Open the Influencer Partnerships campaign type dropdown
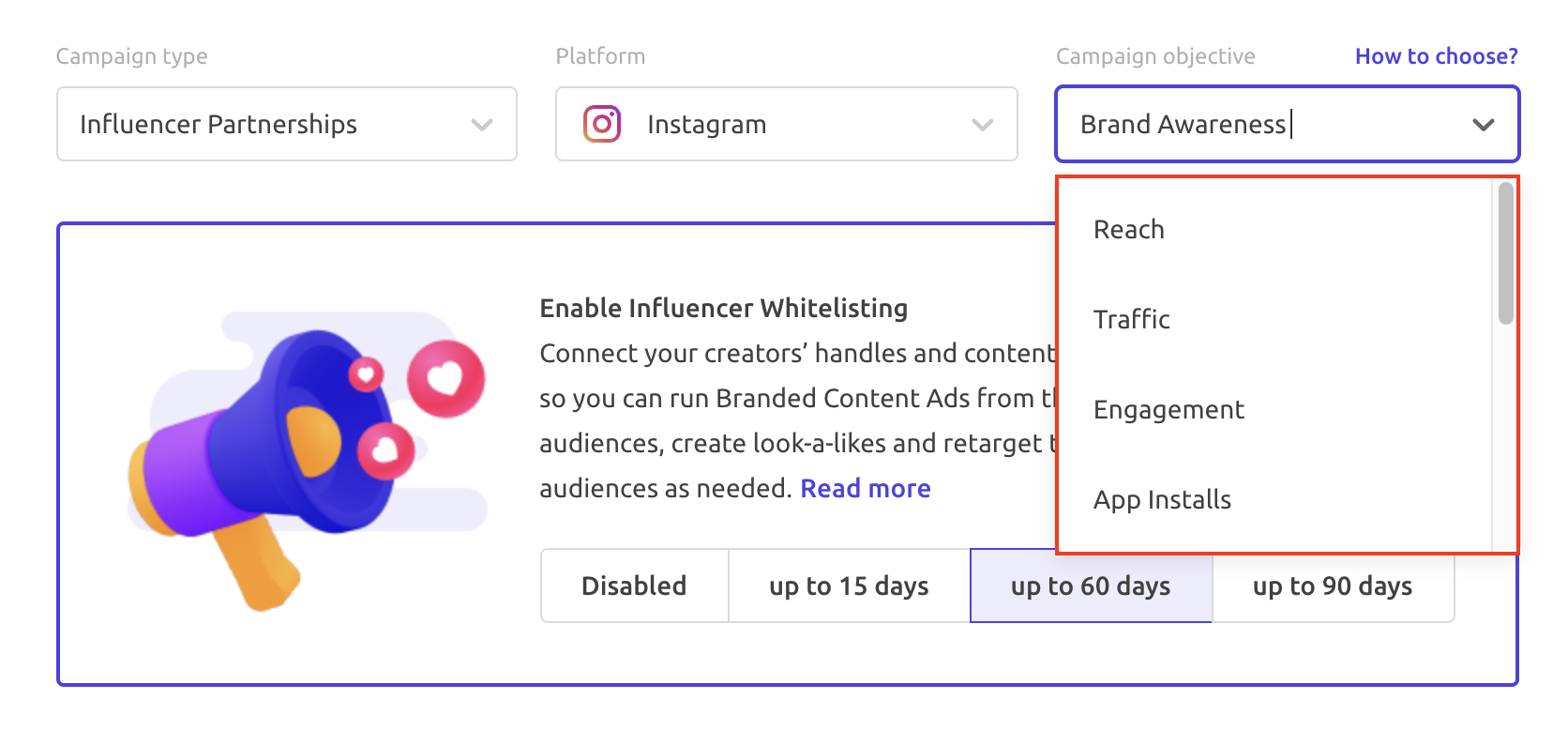 click(x=287, y=124)
